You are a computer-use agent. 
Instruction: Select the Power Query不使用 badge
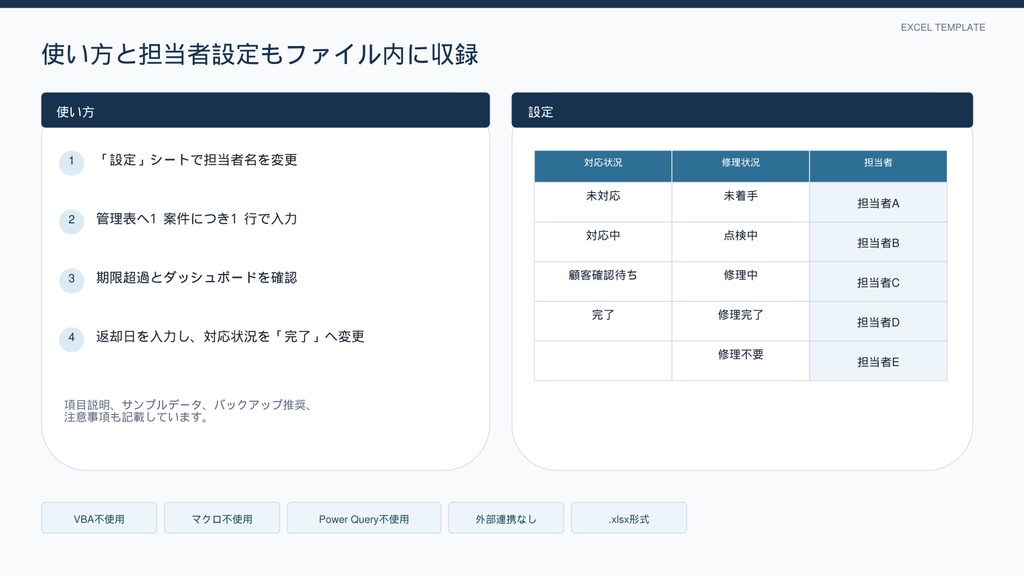[364, 518]
